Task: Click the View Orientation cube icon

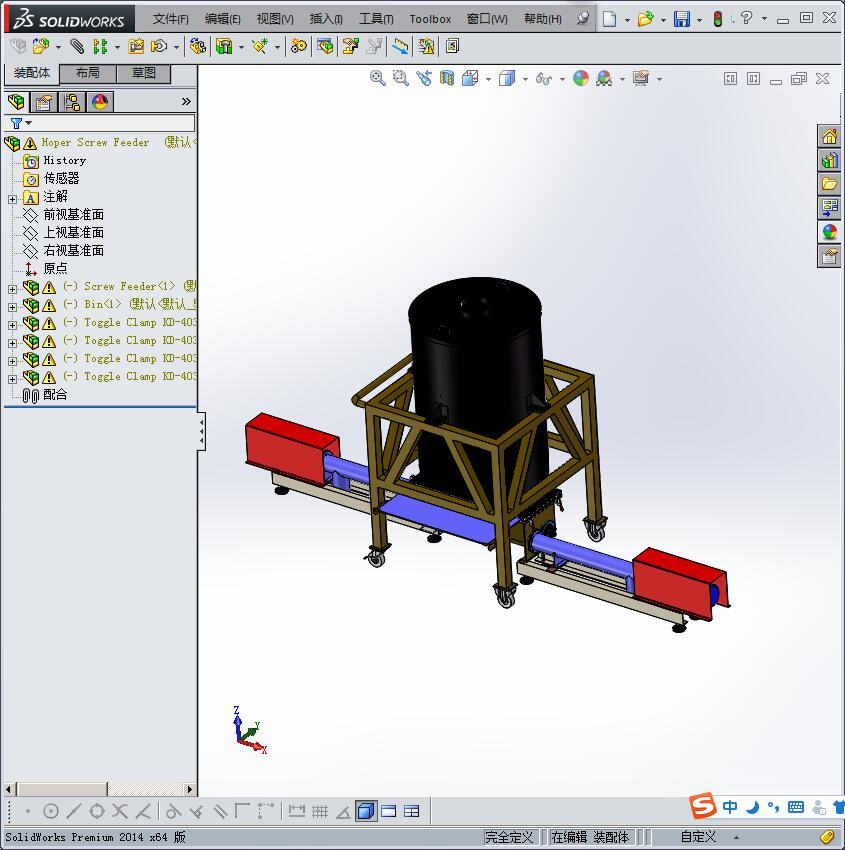Action: pos(470,79)
